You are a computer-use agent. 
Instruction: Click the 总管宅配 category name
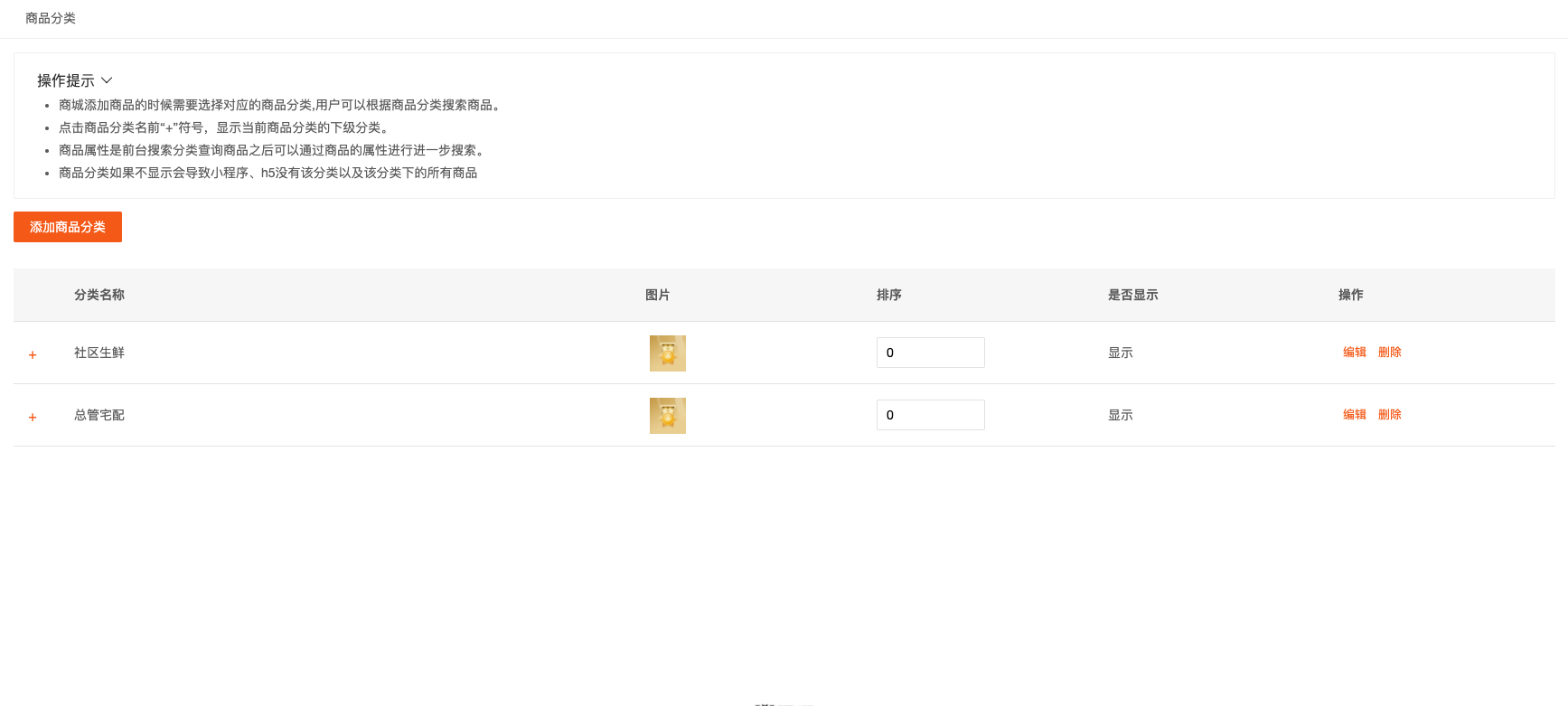[x=99, y=415]
